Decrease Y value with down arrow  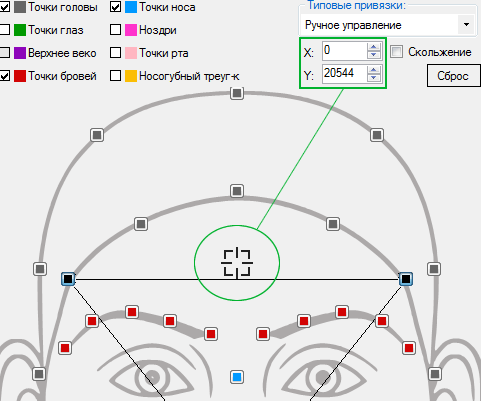(x=374, y=77)
